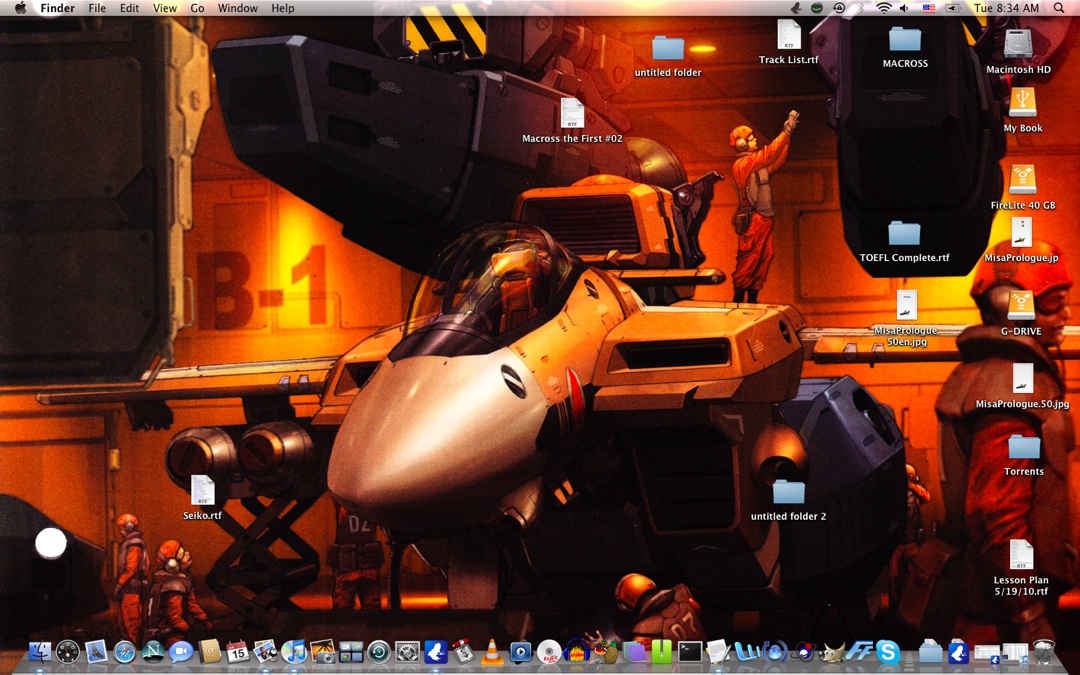Open Spaces from the Dock
This screenshot has width=1080, height=675.
tap(351, 651)
